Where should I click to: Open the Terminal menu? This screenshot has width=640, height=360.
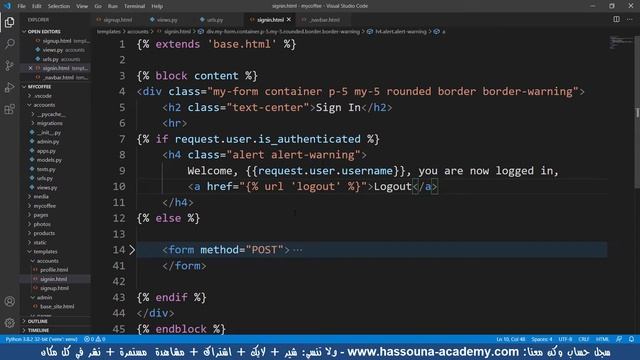point(135,6)
